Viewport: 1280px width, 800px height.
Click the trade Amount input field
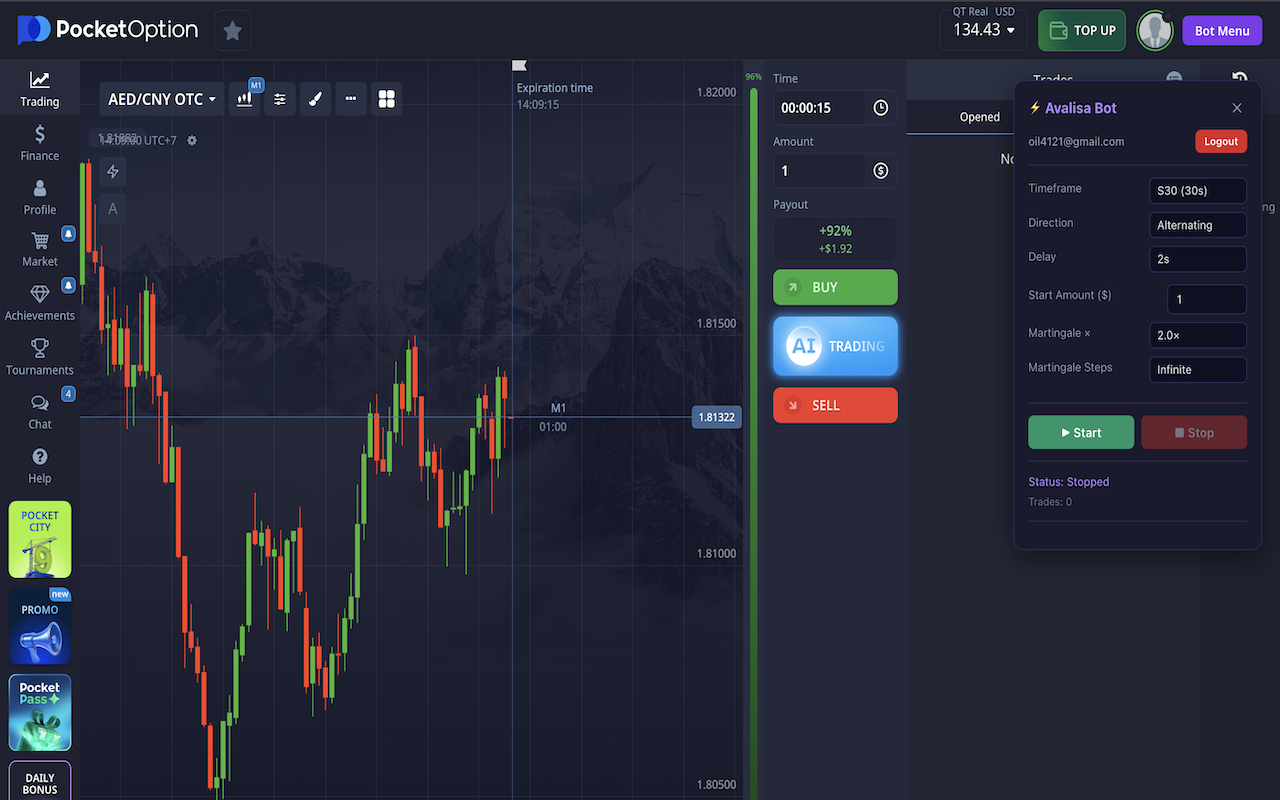click(819, 171)
